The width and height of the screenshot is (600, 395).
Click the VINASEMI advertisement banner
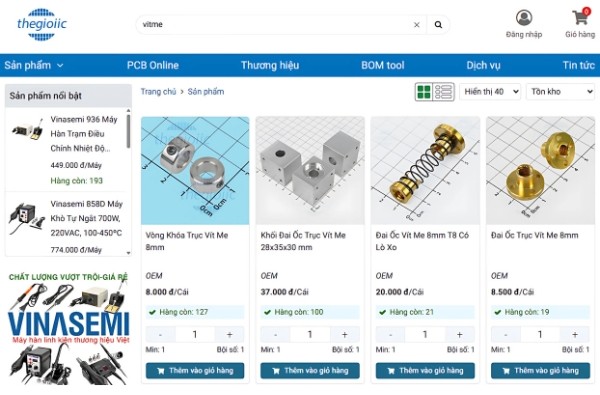tap(68, 329)
